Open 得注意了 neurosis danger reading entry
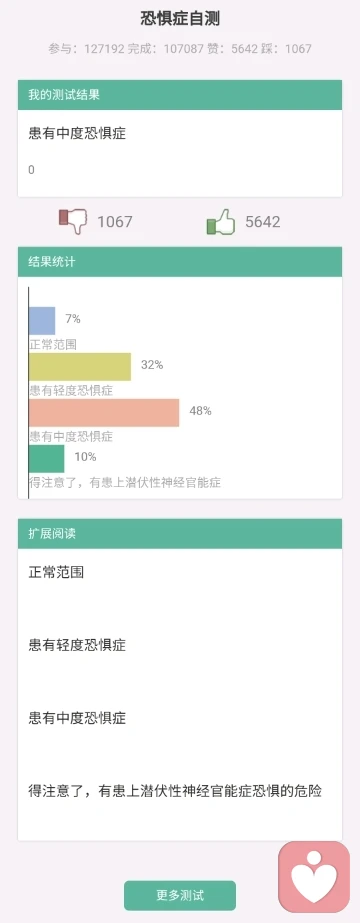 (175, 791)
